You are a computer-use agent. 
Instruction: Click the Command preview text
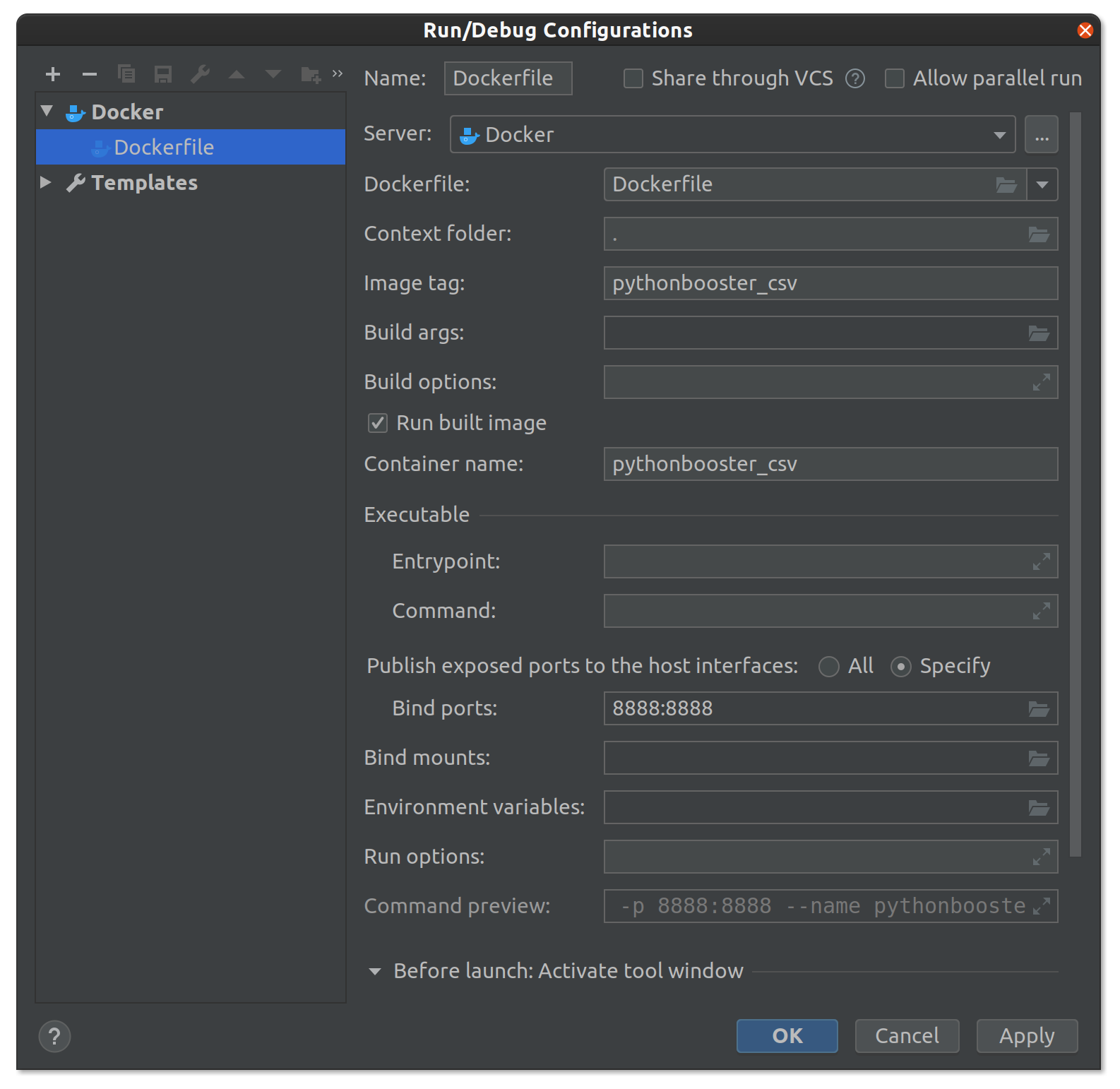(x=823, y=907)
